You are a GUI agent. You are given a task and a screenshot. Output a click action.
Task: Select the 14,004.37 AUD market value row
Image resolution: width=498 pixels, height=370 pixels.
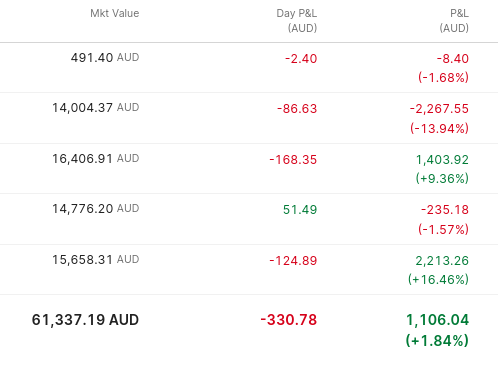249,118
